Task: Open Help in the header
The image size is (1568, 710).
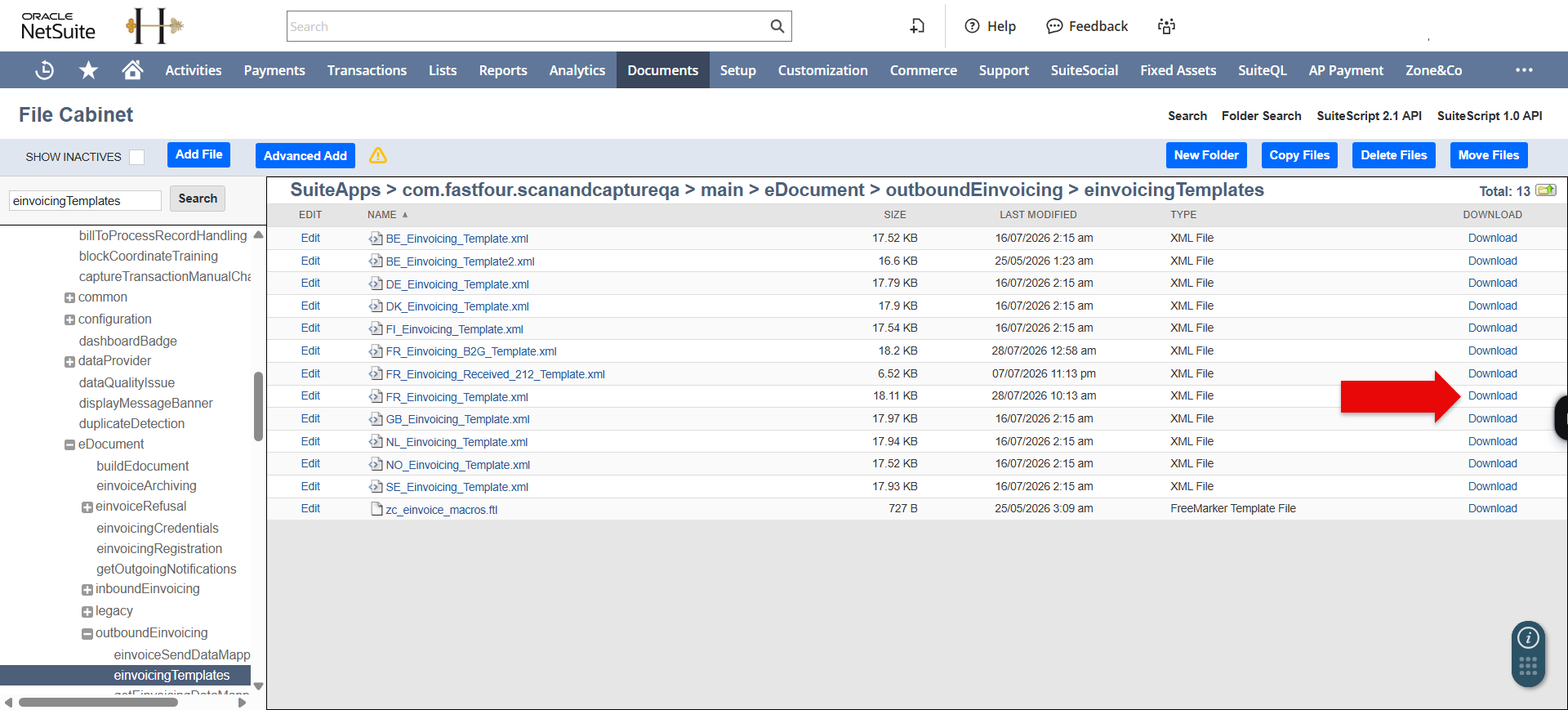Action: point(990,26)
